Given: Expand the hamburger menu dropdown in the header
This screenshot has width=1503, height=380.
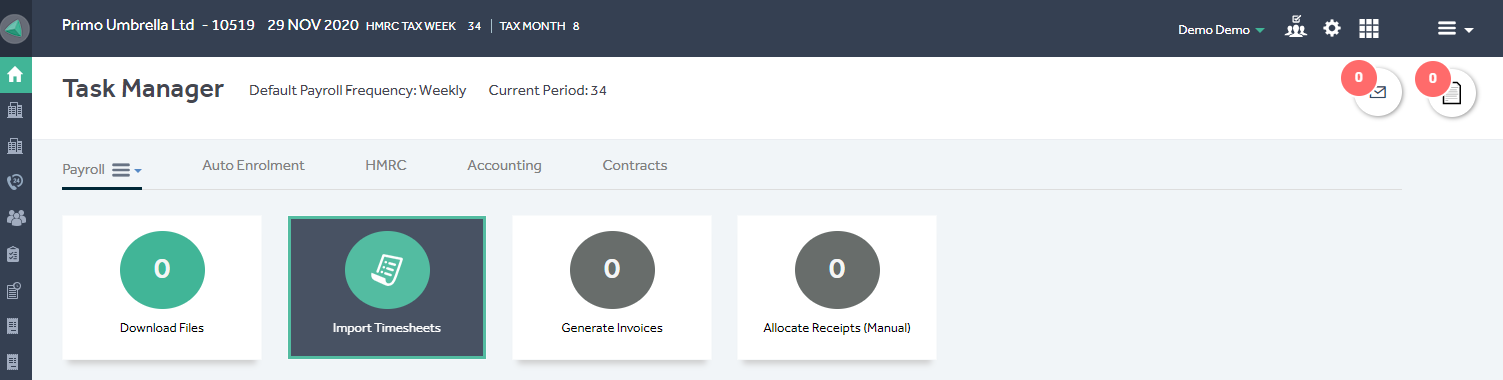Looking at the screenshot, I should [1455, 29].
